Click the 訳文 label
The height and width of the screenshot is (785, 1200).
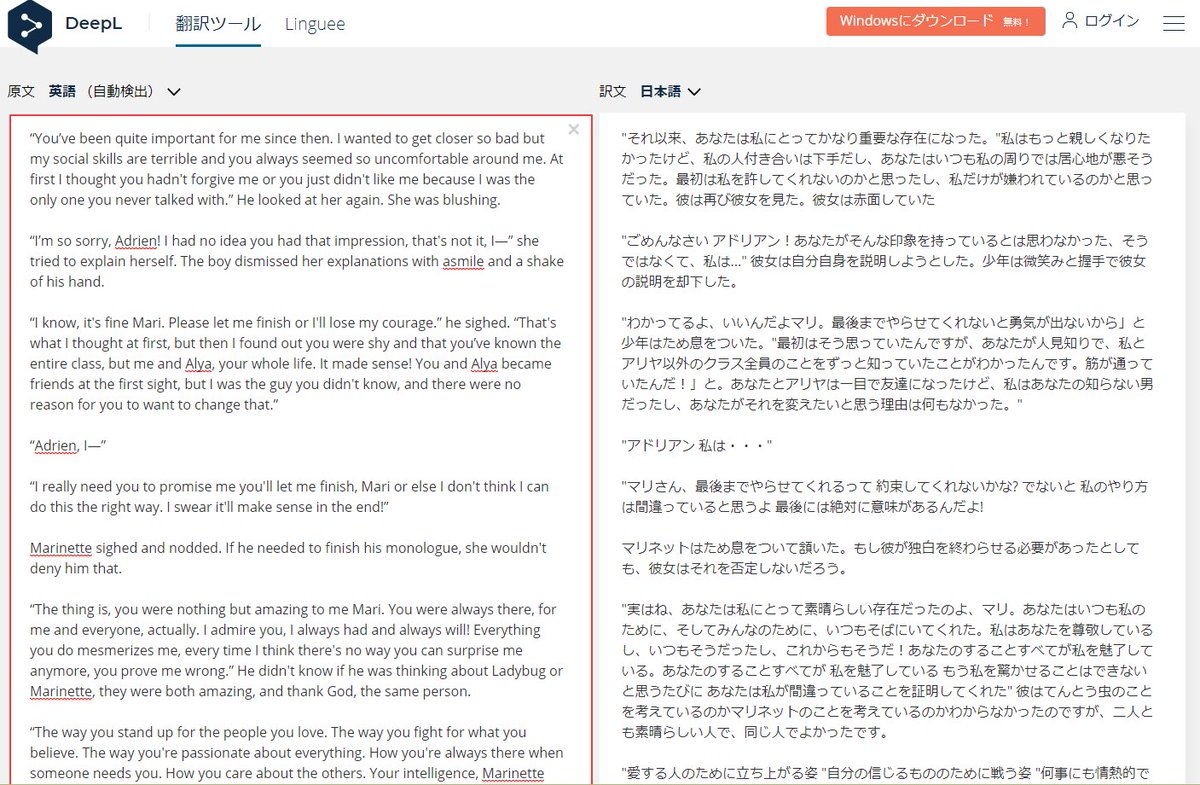coord(613,91)
